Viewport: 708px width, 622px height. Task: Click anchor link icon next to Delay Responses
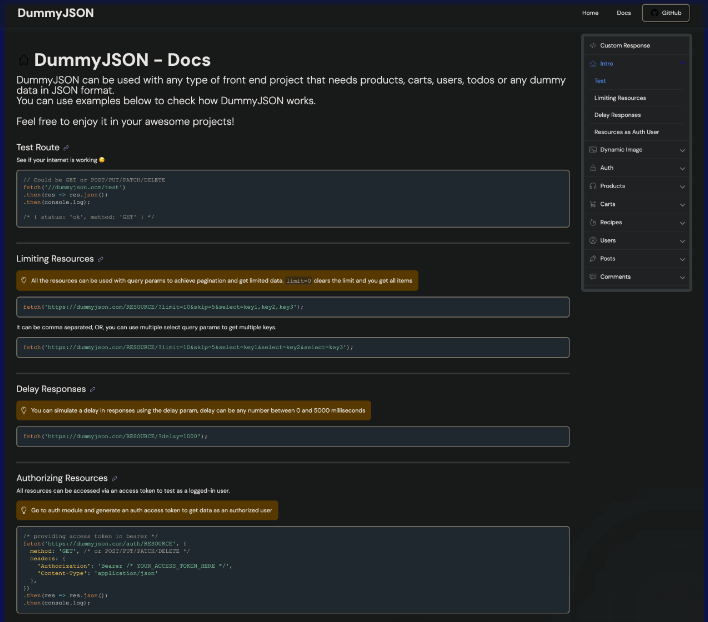pyautogui.click(x=93, y=389)
